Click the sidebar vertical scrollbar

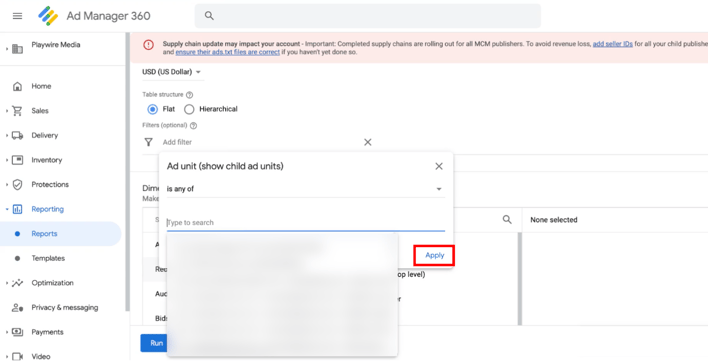click(128, 171)
